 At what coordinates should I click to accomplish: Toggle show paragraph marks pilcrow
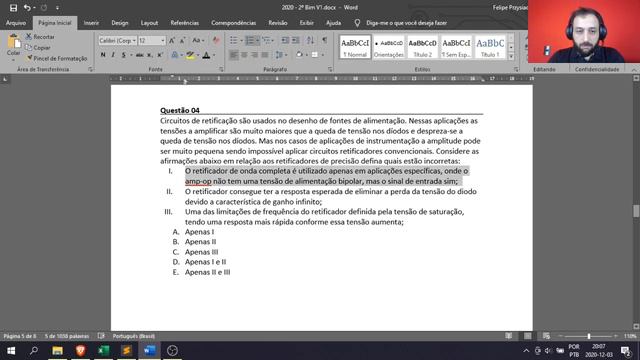tap(324, 40)
